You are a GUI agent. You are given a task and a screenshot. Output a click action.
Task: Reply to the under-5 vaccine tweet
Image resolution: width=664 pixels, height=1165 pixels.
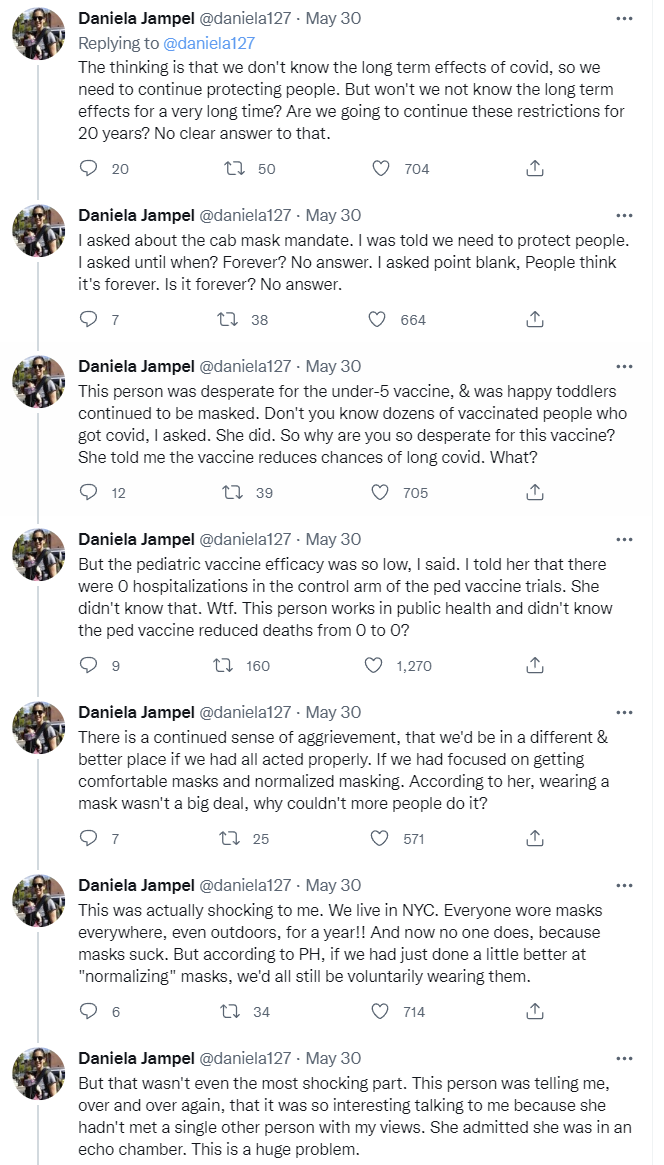88,492
